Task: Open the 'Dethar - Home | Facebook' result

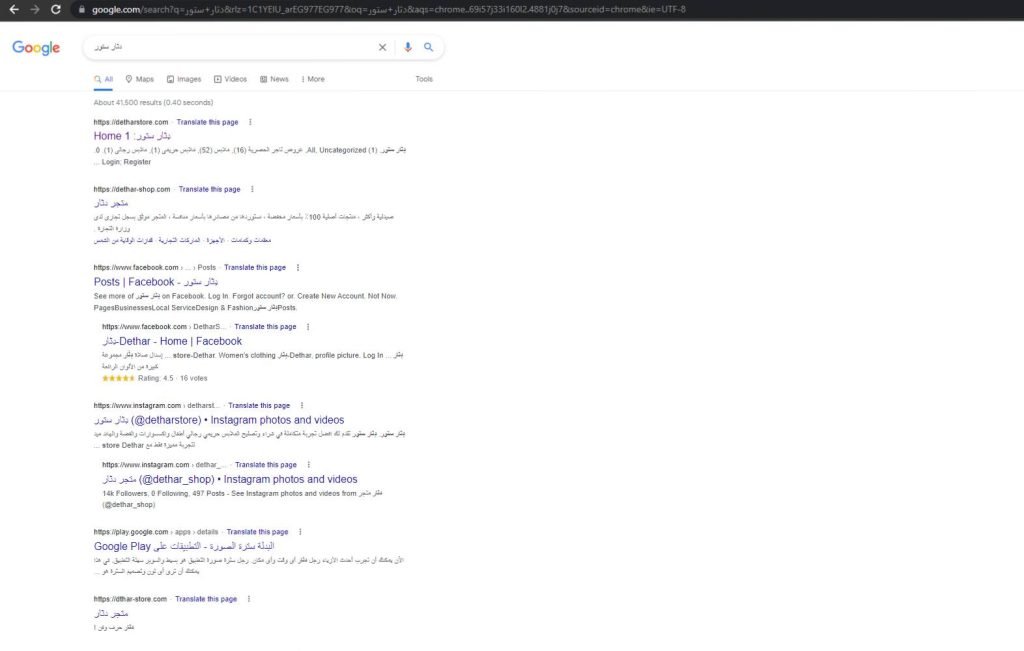Action: [x=172, y=341]
